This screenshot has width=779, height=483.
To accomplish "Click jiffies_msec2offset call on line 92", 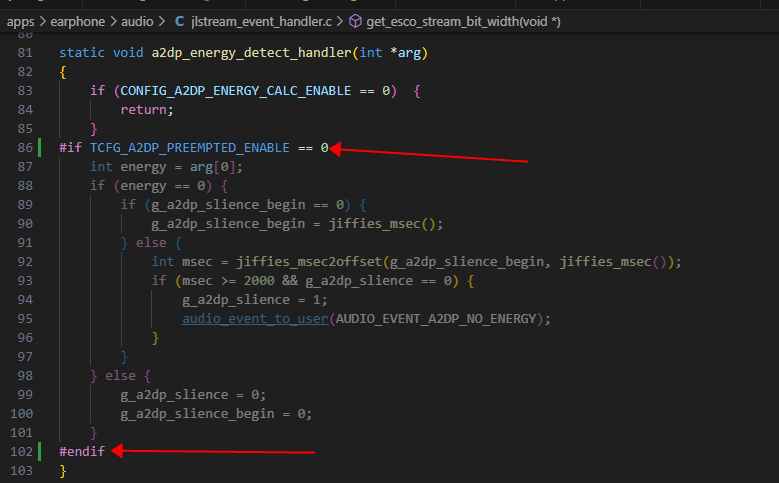I will (309, 262).
